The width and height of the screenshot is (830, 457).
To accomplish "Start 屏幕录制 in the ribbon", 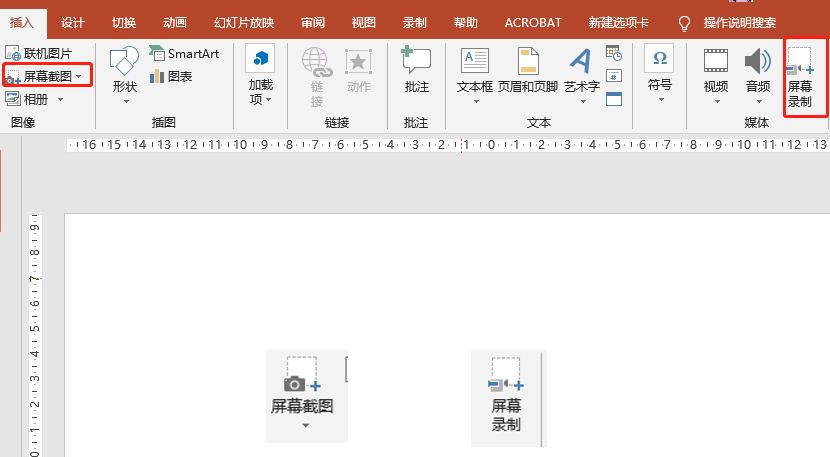I will (799, 77).
